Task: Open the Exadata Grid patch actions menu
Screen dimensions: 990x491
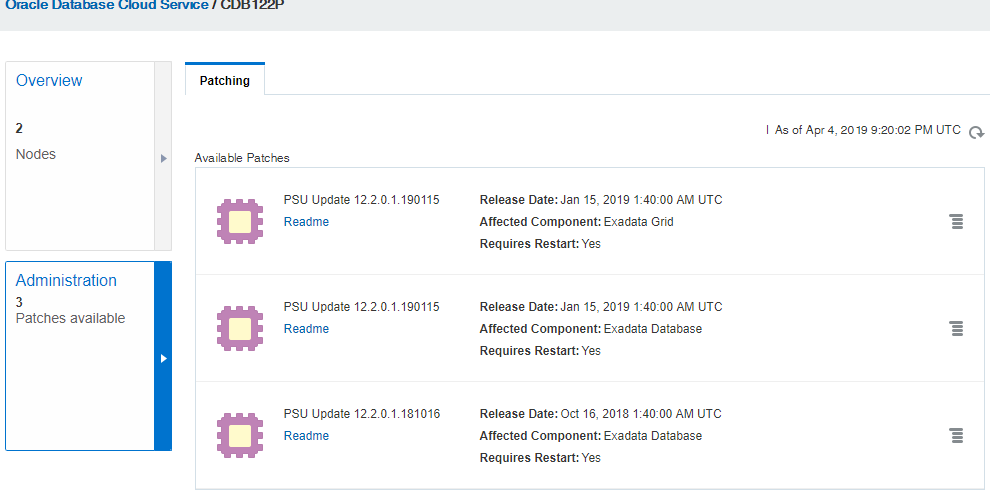Action: point(956,221)
